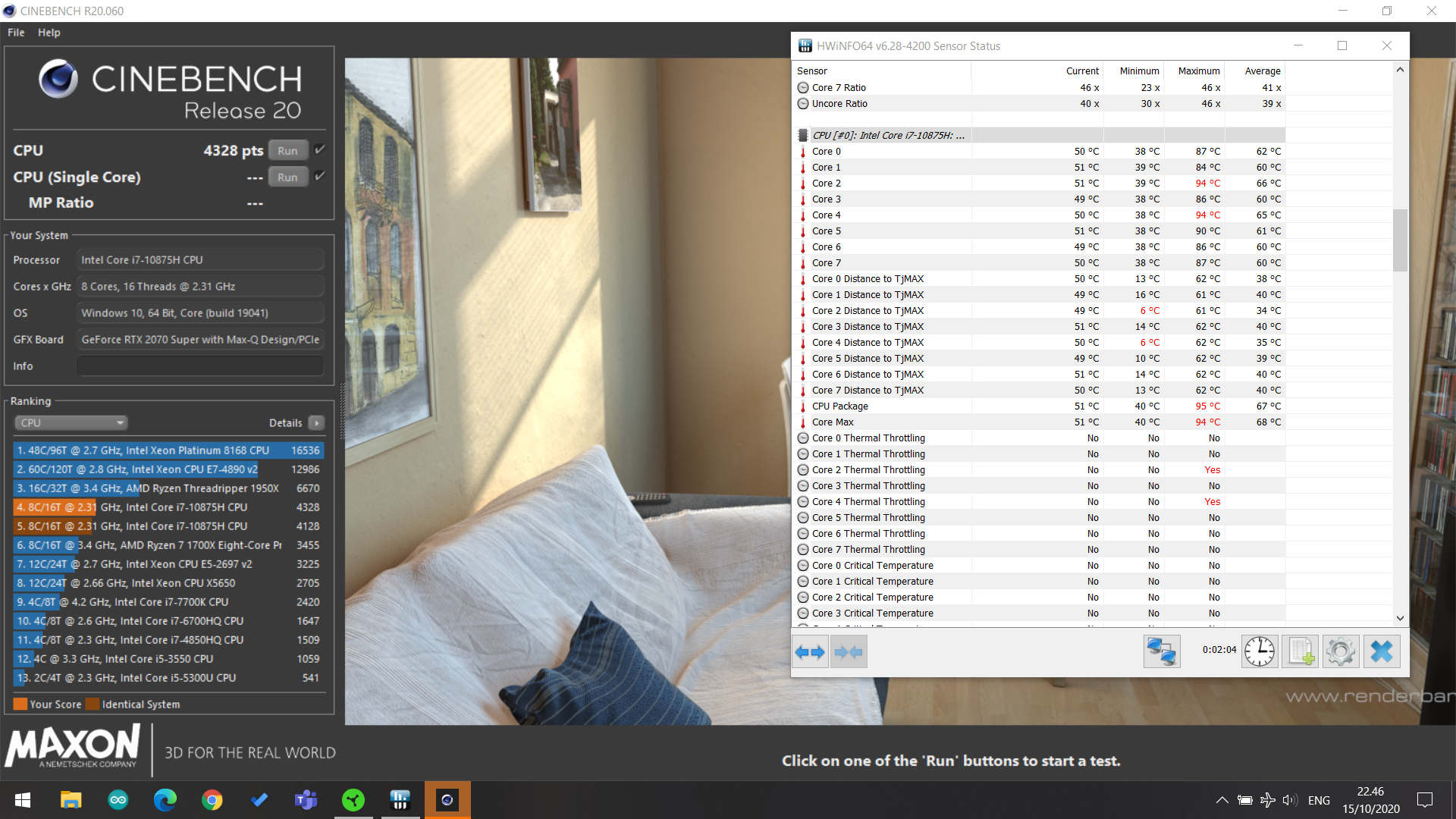Select Core 0 Critical Temperature row
The height and width of the screenshot is (819, 1456).
[1040, 566]
